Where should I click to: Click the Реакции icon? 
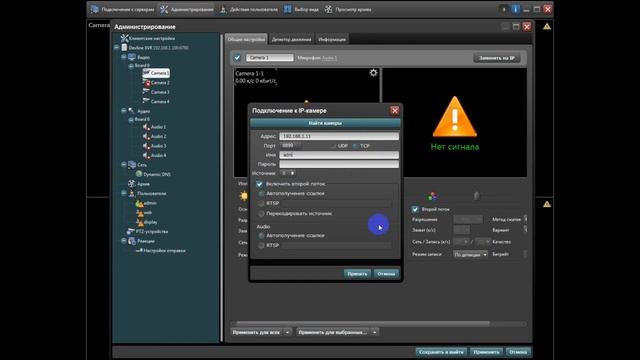tap(132, 241)
